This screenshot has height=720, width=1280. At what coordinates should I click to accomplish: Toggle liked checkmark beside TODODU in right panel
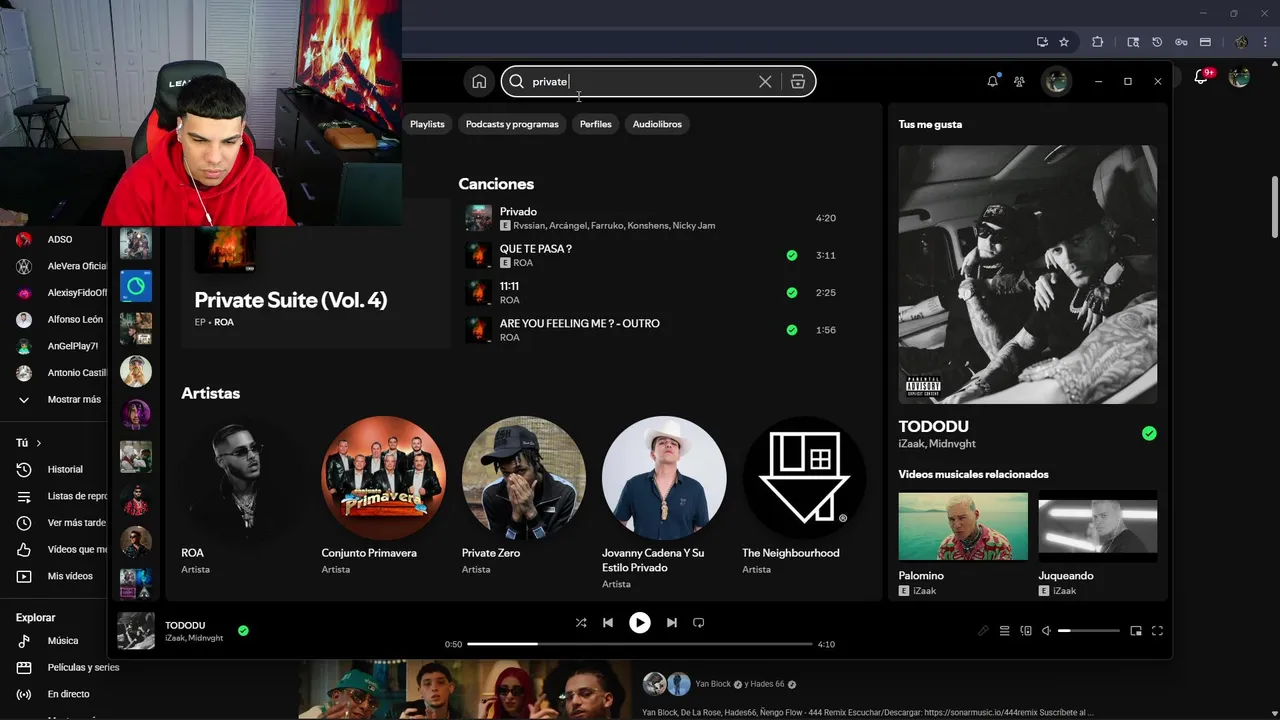point(1149,433)
